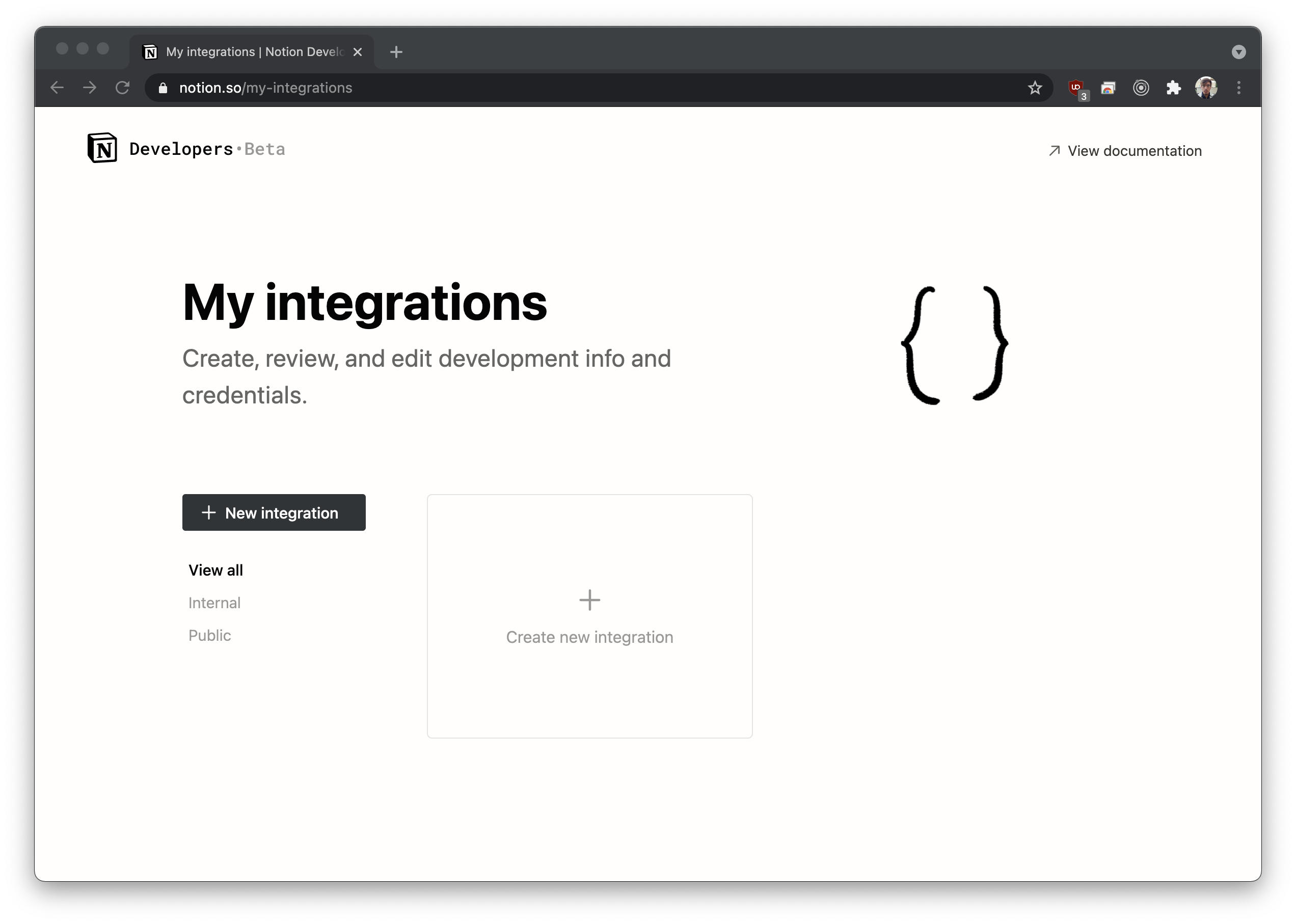Viewport: 1296px width, 924px height.
Task: Open Chrome three-dot menu
Action: [1238, 88]
